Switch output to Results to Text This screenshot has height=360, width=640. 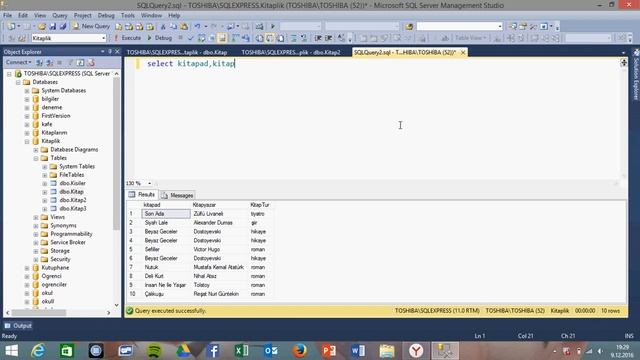coord(259,38)
